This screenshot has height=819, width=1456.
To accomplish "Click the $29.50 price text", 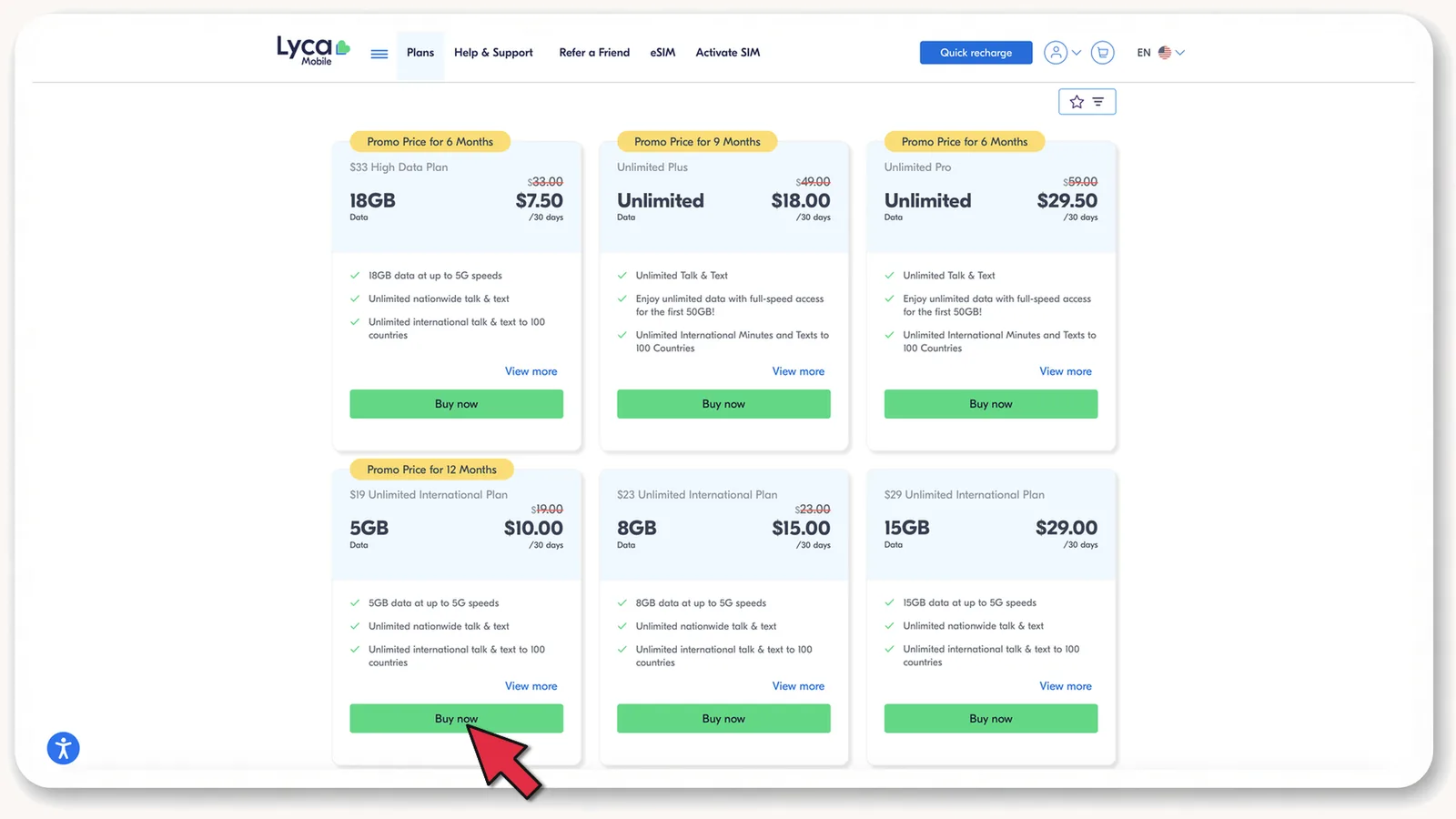I will click(1067, 200).
